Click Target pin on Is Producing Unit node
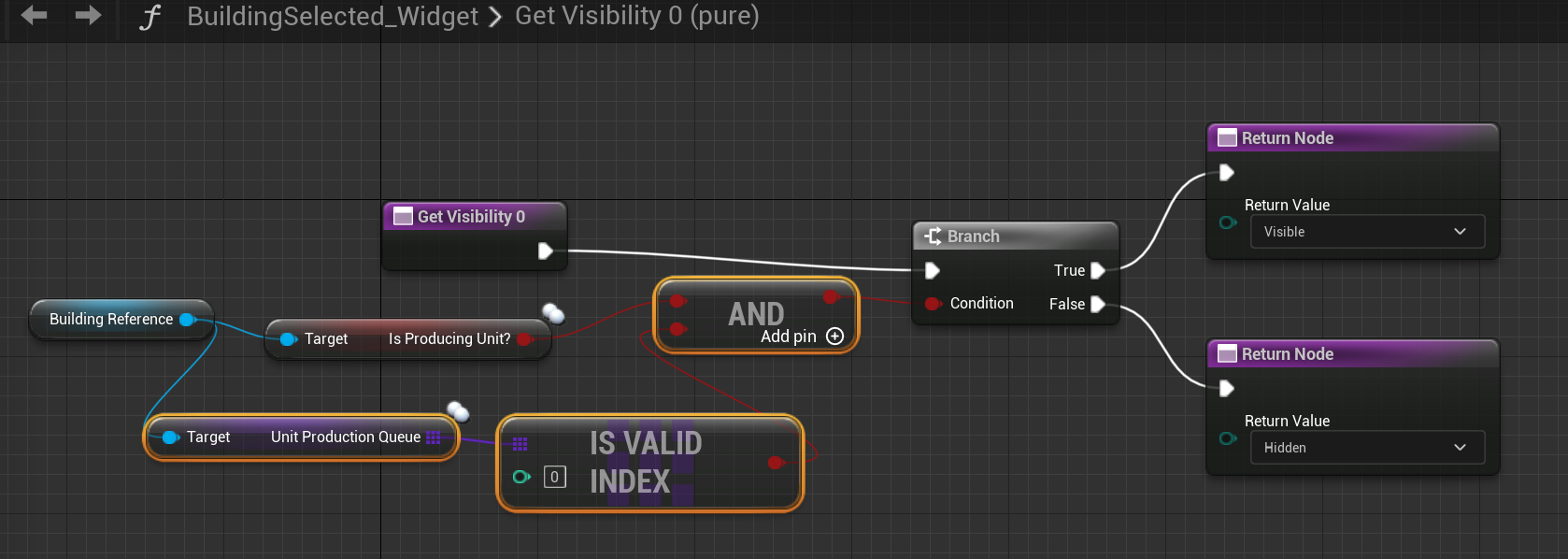The height and width of the screenshot is (559, 1568). pyautogui.click(x=289, y=339)
